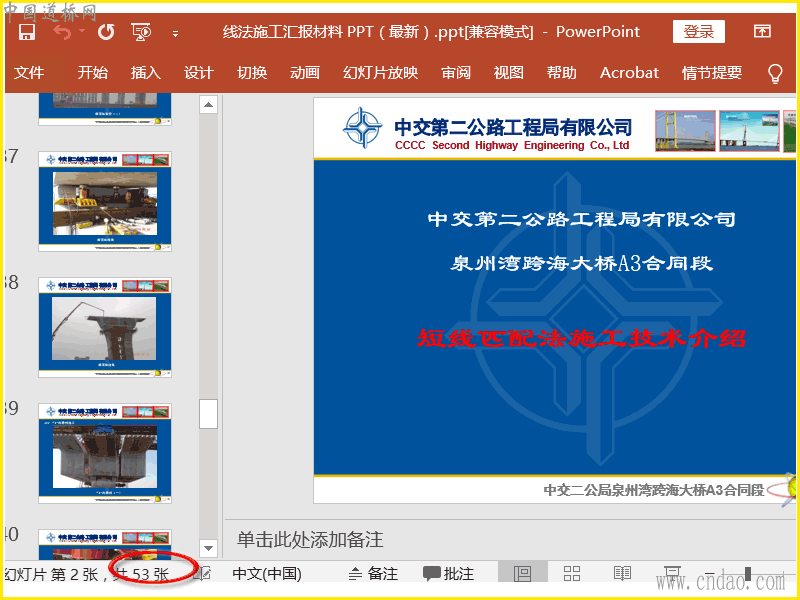Image resolution: width=800 pixels, height=600 pixels.
Task: Toggle the 备注 notes pane
Action: [373, 573]
